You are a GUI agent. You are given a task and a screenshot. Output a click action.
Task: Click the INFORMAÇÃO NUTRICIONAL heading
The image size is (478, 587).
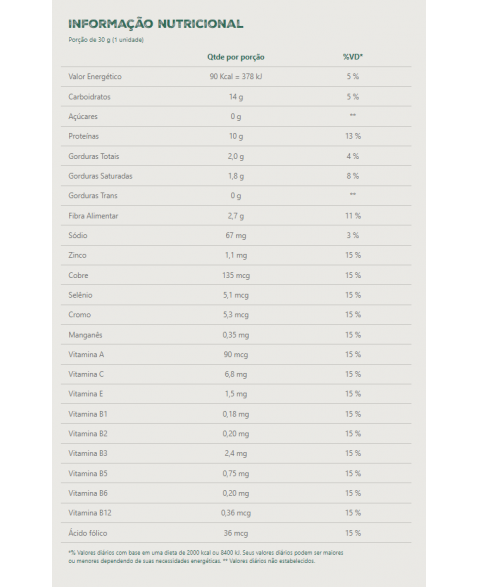point(156,24)
